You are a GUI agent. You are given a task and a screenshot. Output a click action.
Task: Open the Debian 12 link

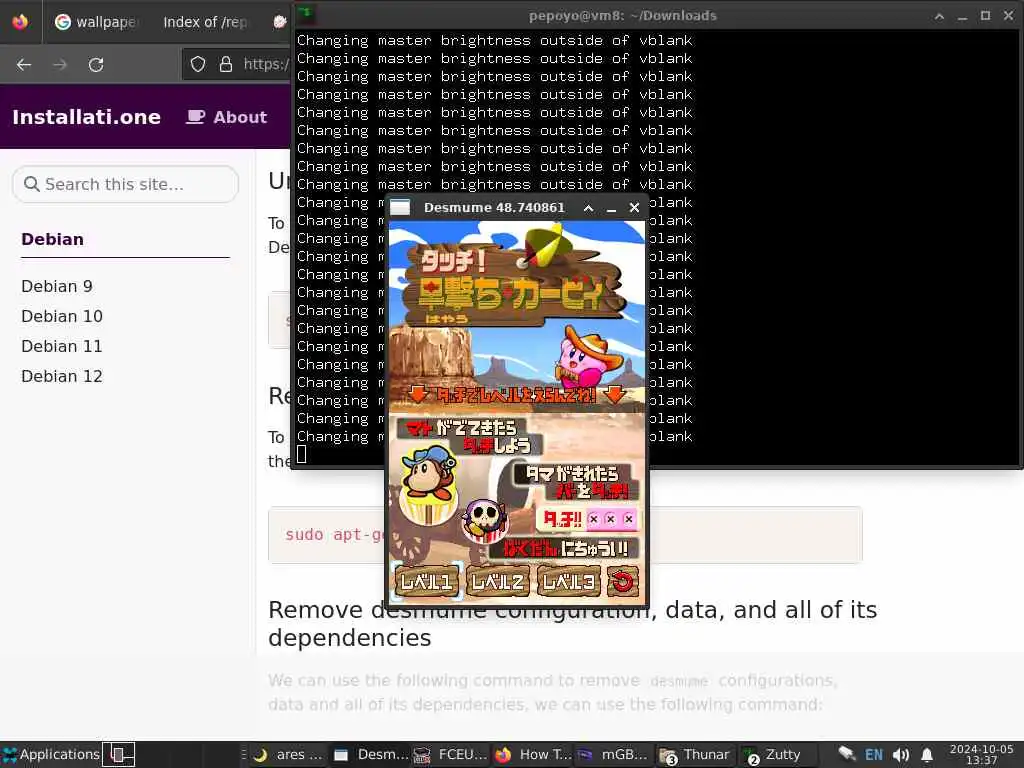point(62,376)
